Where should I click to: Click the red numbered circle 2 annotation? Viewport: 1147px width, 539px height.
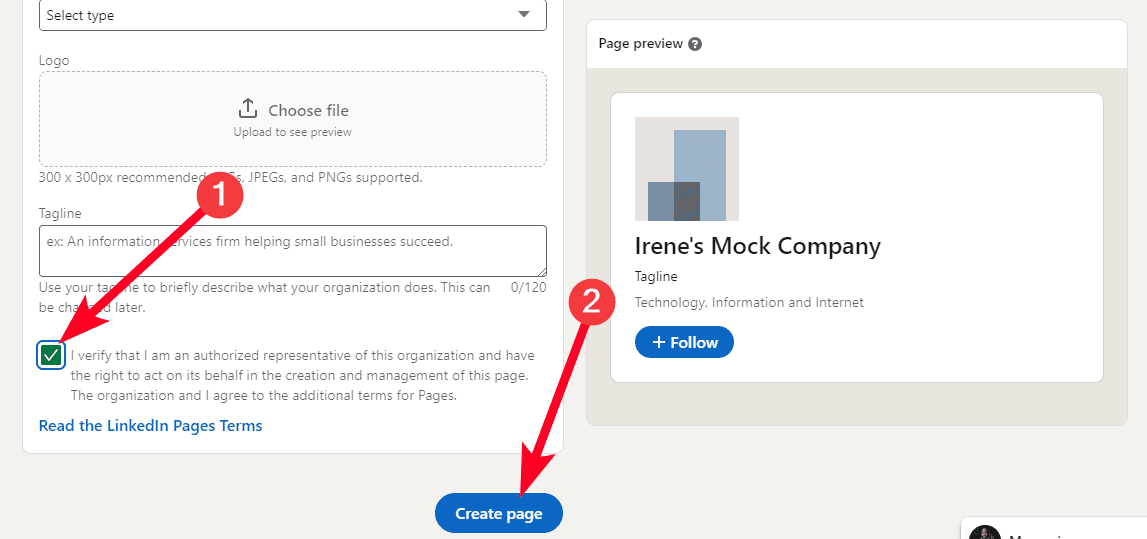tap(591, 302)
